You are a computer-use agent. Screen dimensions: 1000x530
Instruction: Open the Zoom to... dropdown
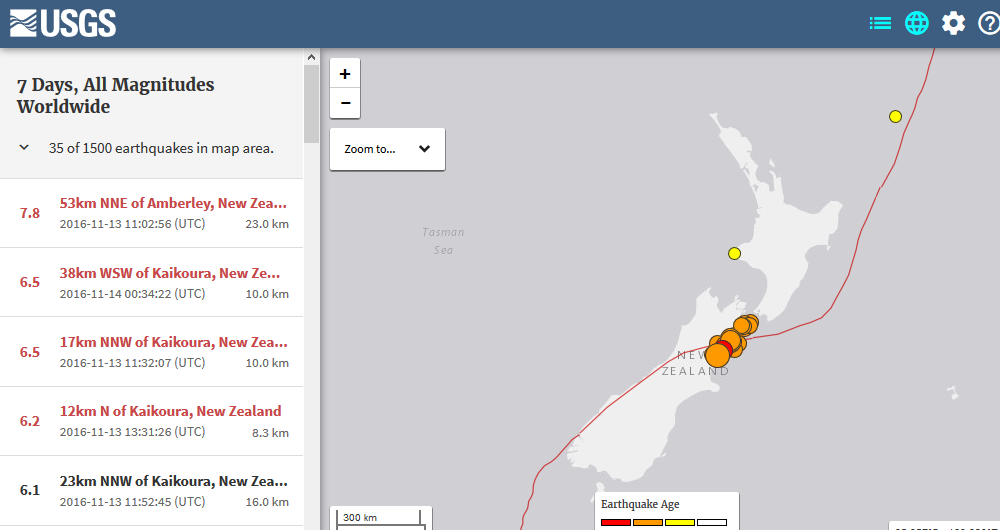pos(387,149)
